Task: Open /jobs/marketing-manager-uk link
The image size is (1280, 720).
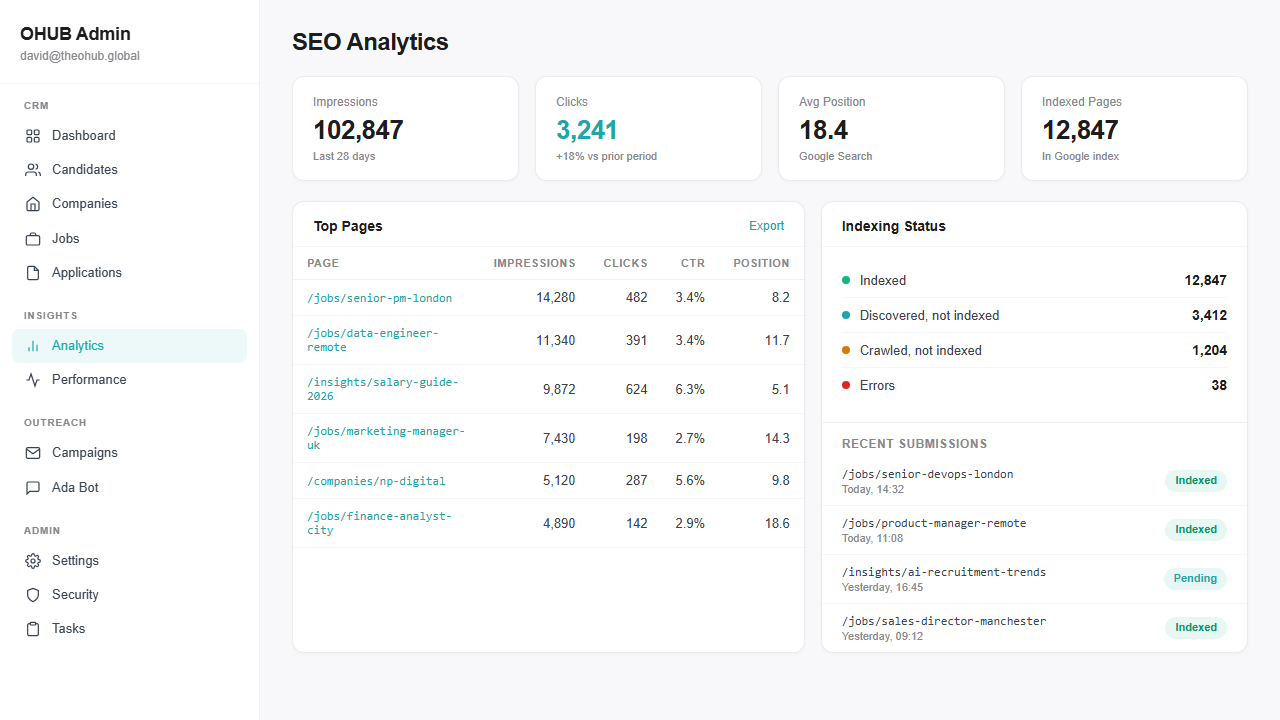Action: click(386, 438)
